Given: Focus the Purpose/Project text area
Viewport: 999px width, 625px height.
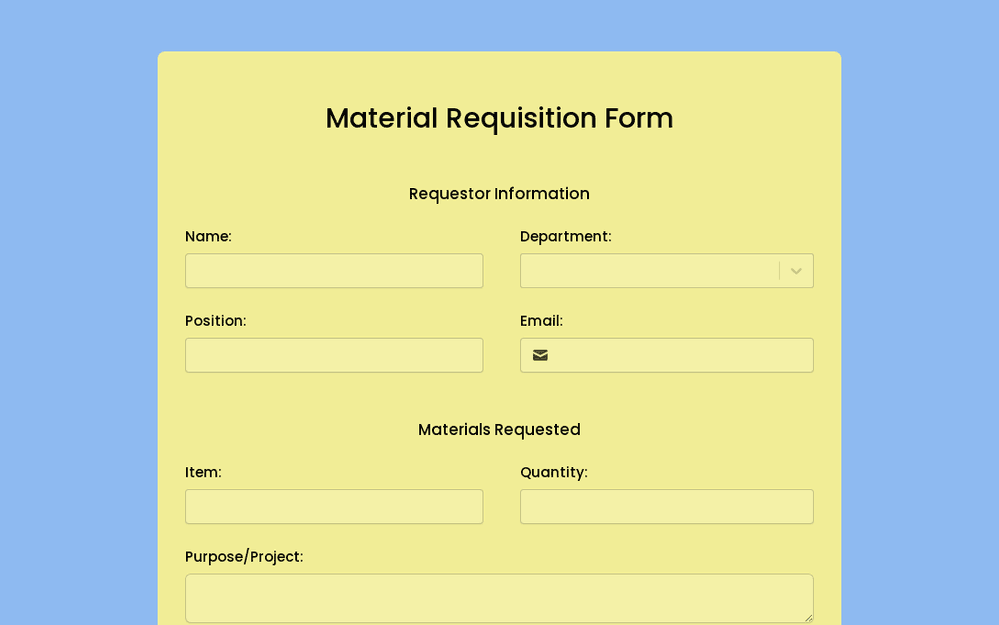Looking at the screenshot, I should [498, 598].
